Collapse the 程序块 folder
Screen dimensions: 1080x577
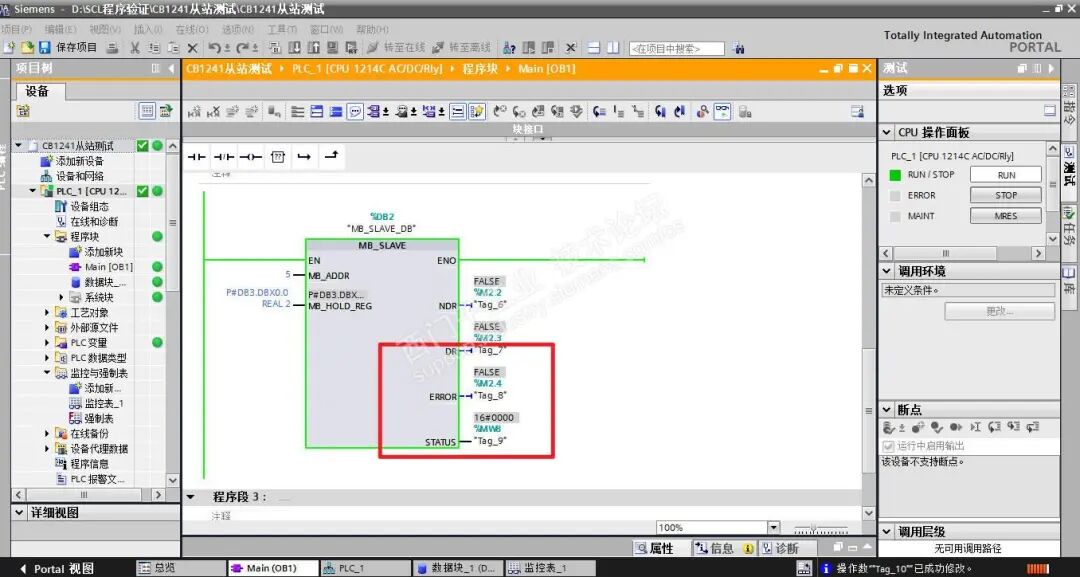click(47, 237)
